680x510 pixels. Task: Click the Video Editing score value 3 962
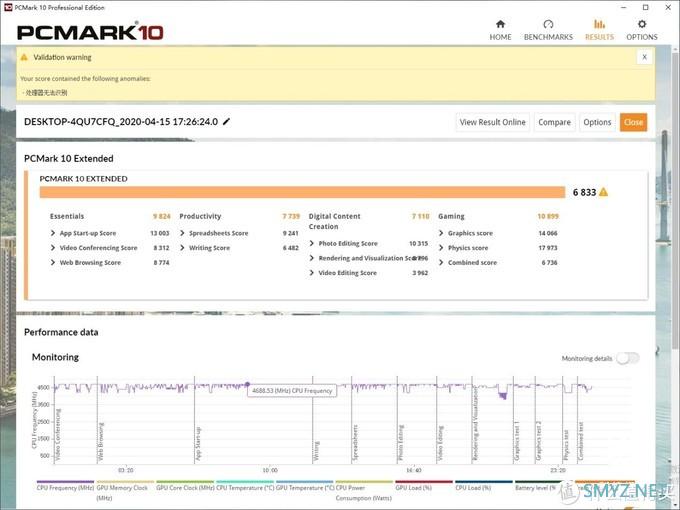pyautogui.click(x=420, y=273)
